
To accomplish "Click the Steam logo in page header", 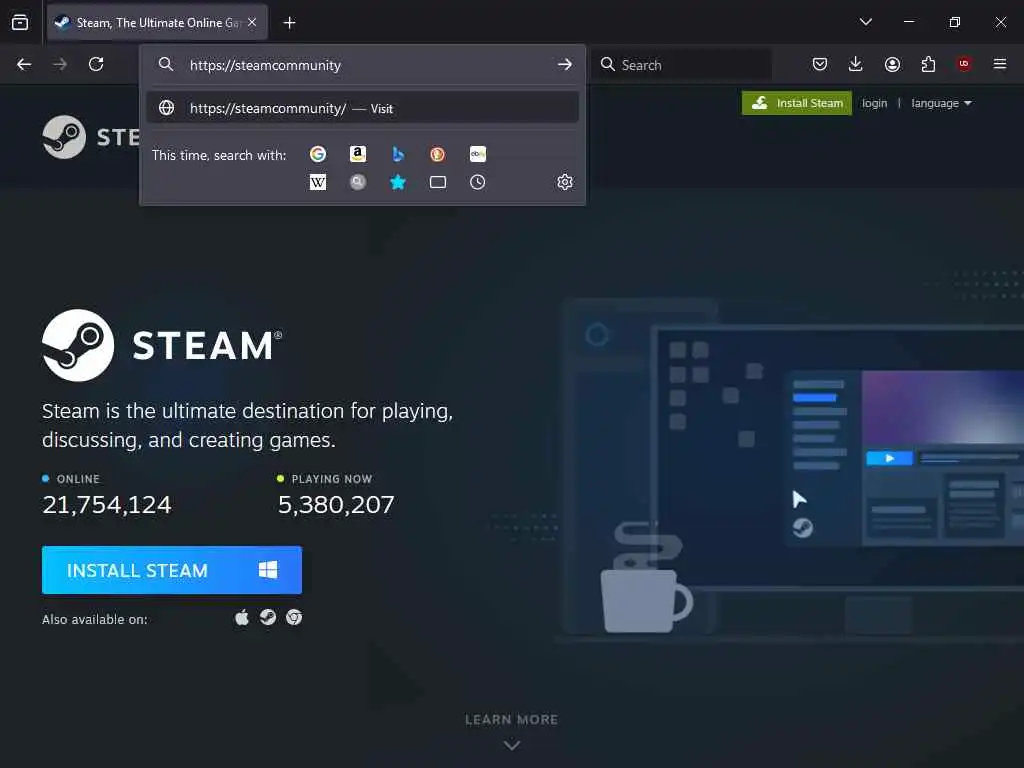I will click(x=90, y=137).
